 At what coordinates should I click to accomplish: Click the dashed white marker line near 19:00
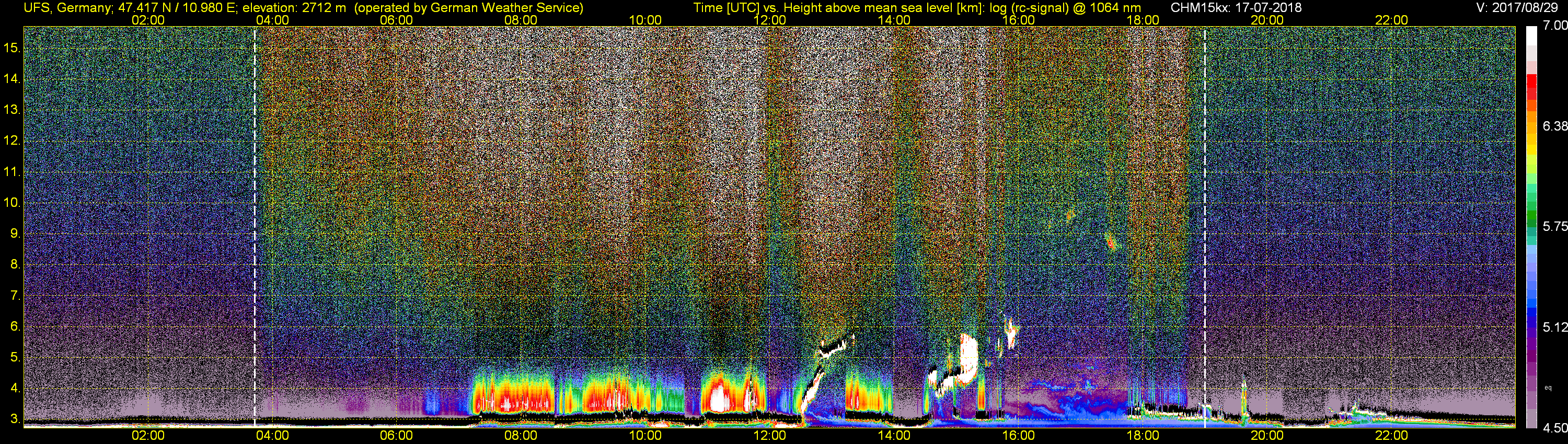[1205, 226]
